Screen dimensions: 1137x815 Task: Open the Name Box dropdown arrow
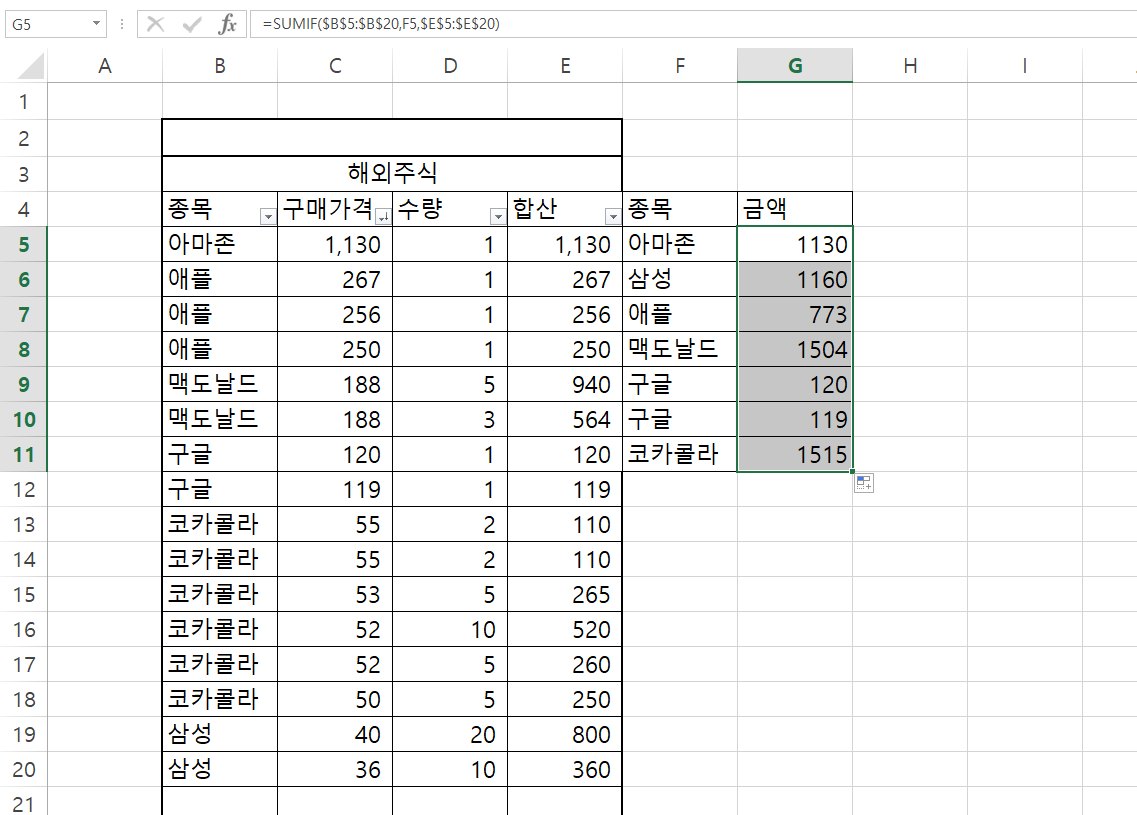click(96, 24)
